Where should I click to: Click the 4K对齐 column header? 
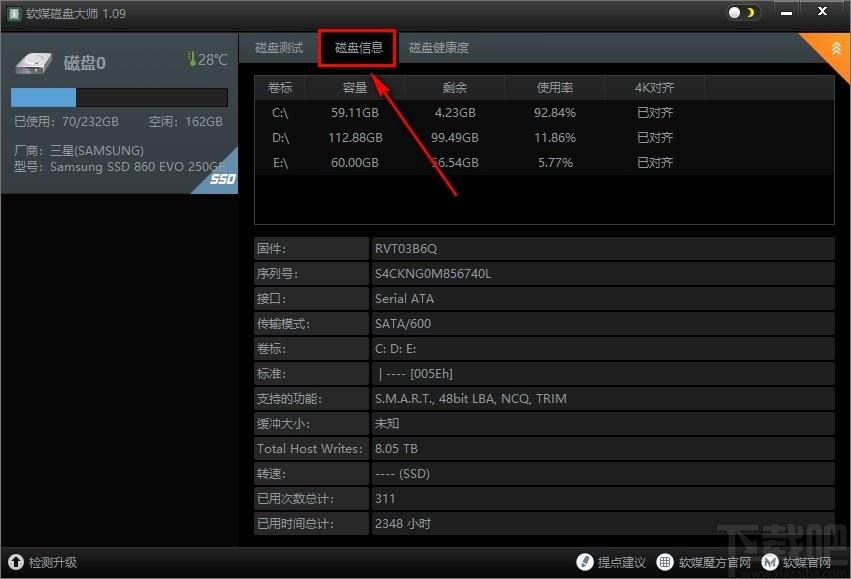(x=655, y=88)
